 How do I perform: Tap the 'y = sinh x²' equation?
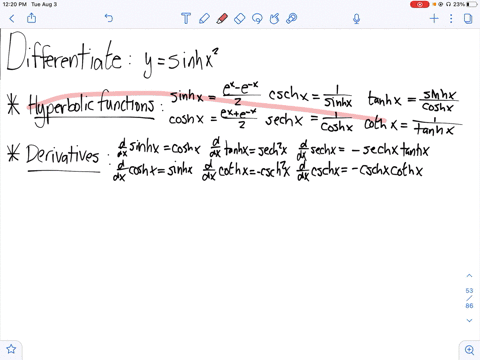[180, 62]
